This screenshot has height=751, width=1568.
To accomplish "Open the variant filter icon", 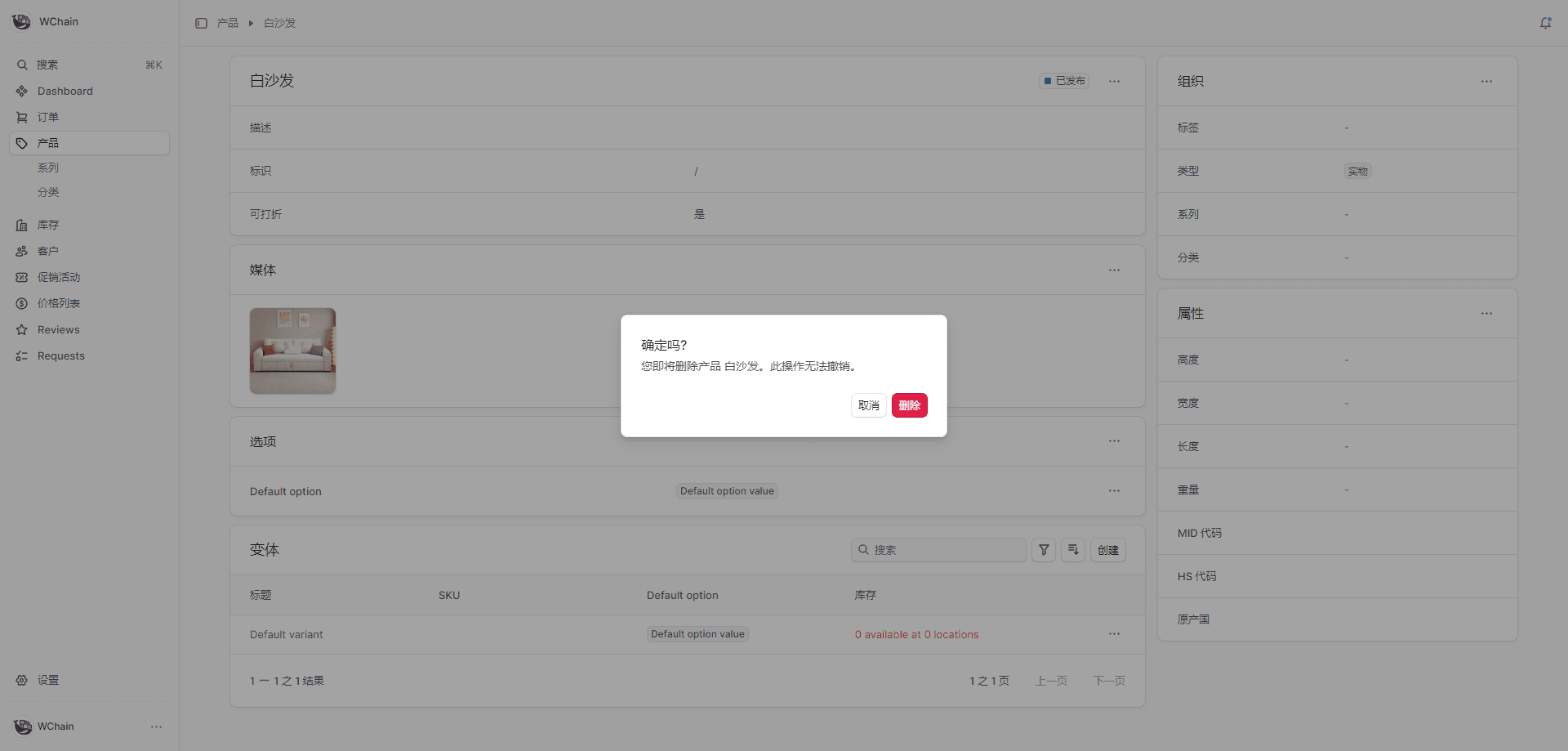I will point(1043,550).
